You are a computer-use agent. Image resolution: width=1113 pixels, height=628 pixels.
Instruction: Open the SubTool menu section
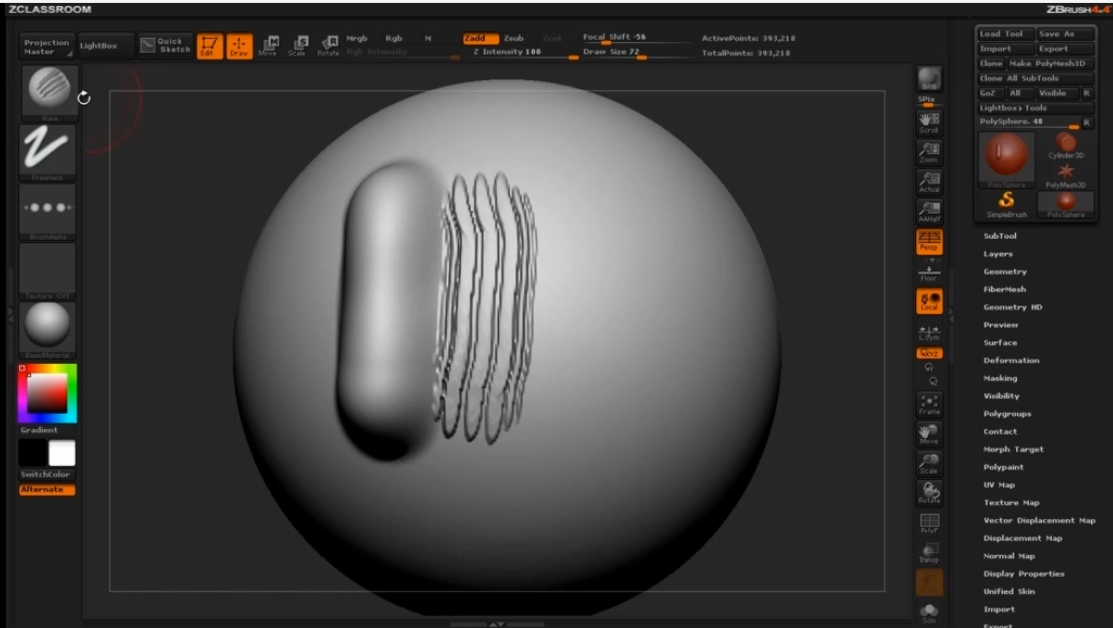[x=1000, y=236]
